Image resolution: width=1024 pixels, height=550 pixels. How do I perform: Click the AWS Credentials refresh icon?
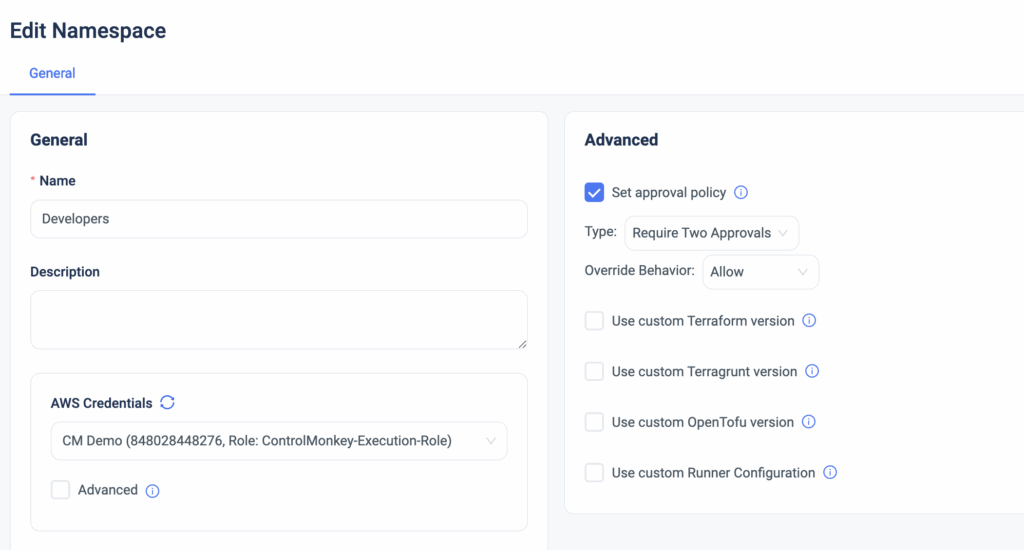click(168, 403)
